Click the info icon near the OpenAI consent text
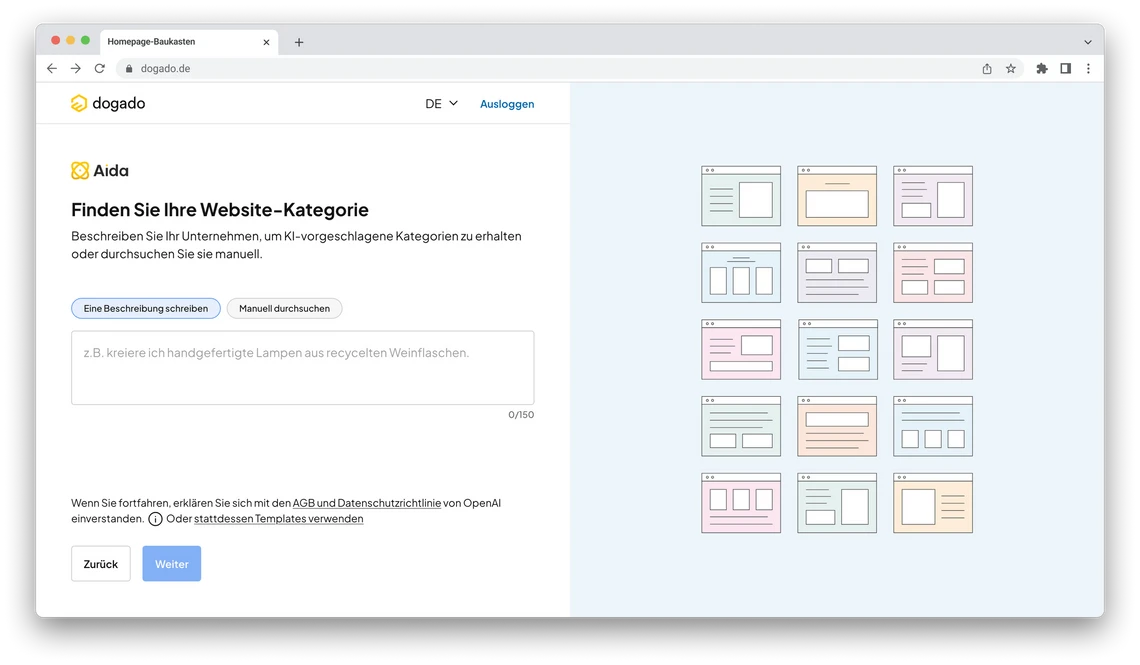 tap(155, 519)
